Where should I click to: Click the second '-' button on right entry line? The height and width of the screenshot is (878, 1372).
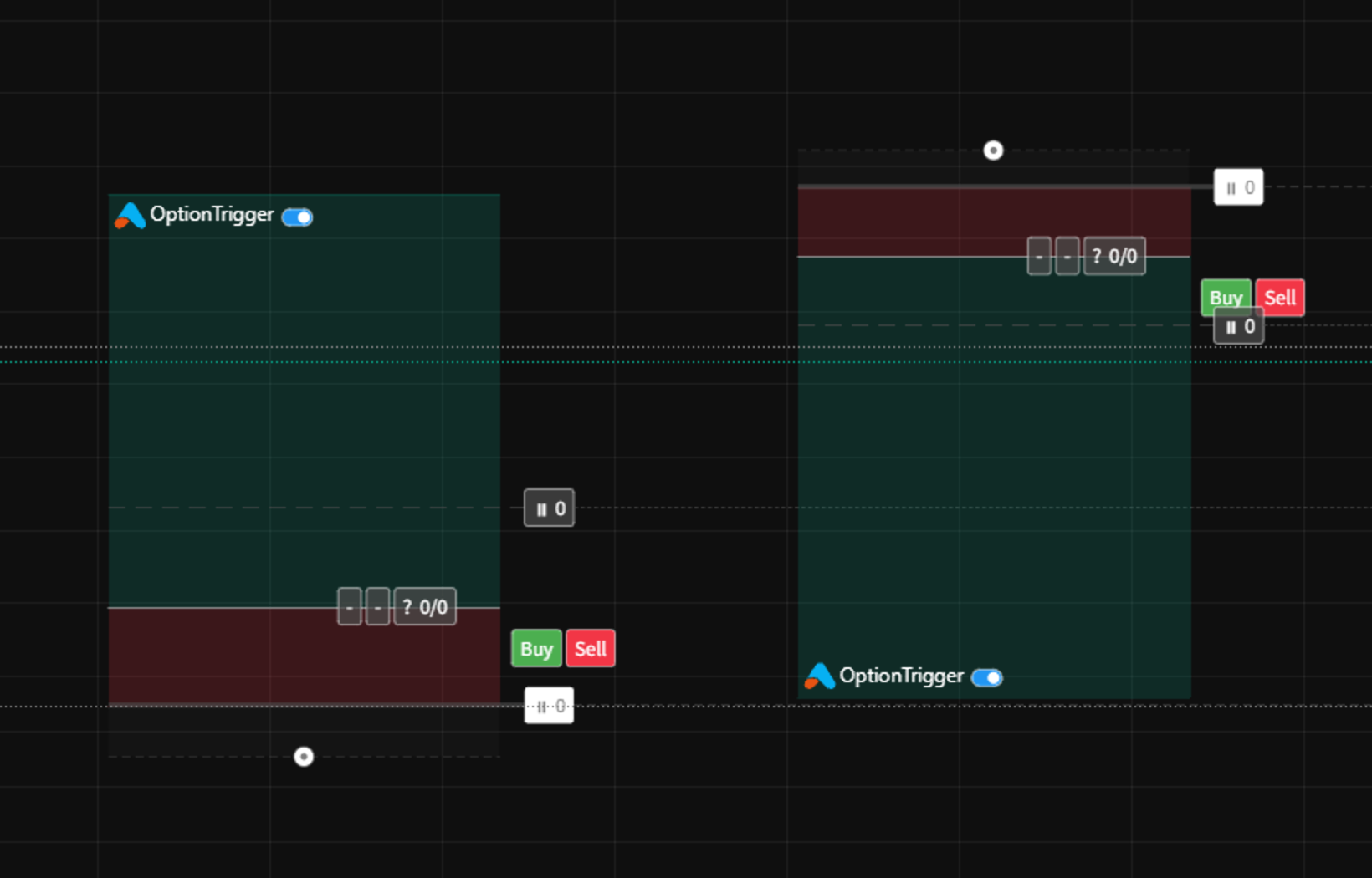tap(1067, 256)
